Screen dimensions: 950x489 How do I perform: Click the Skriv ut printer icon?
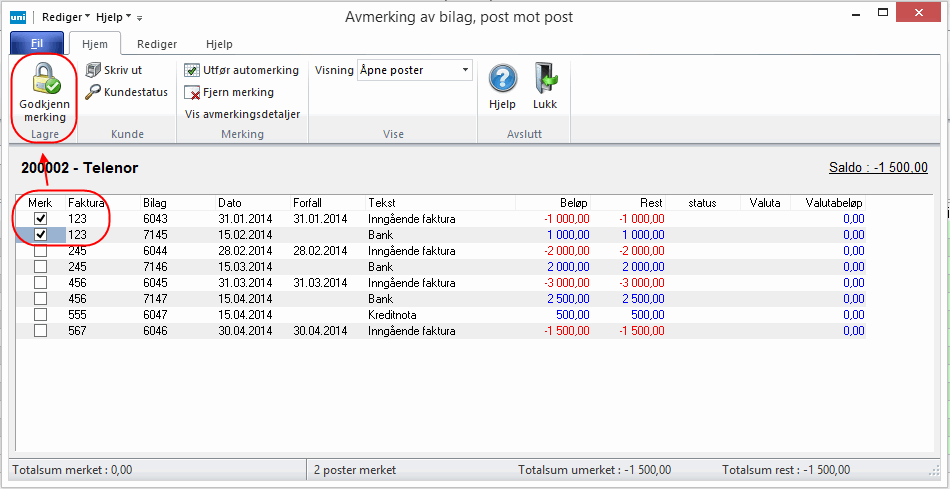point(93,70)
